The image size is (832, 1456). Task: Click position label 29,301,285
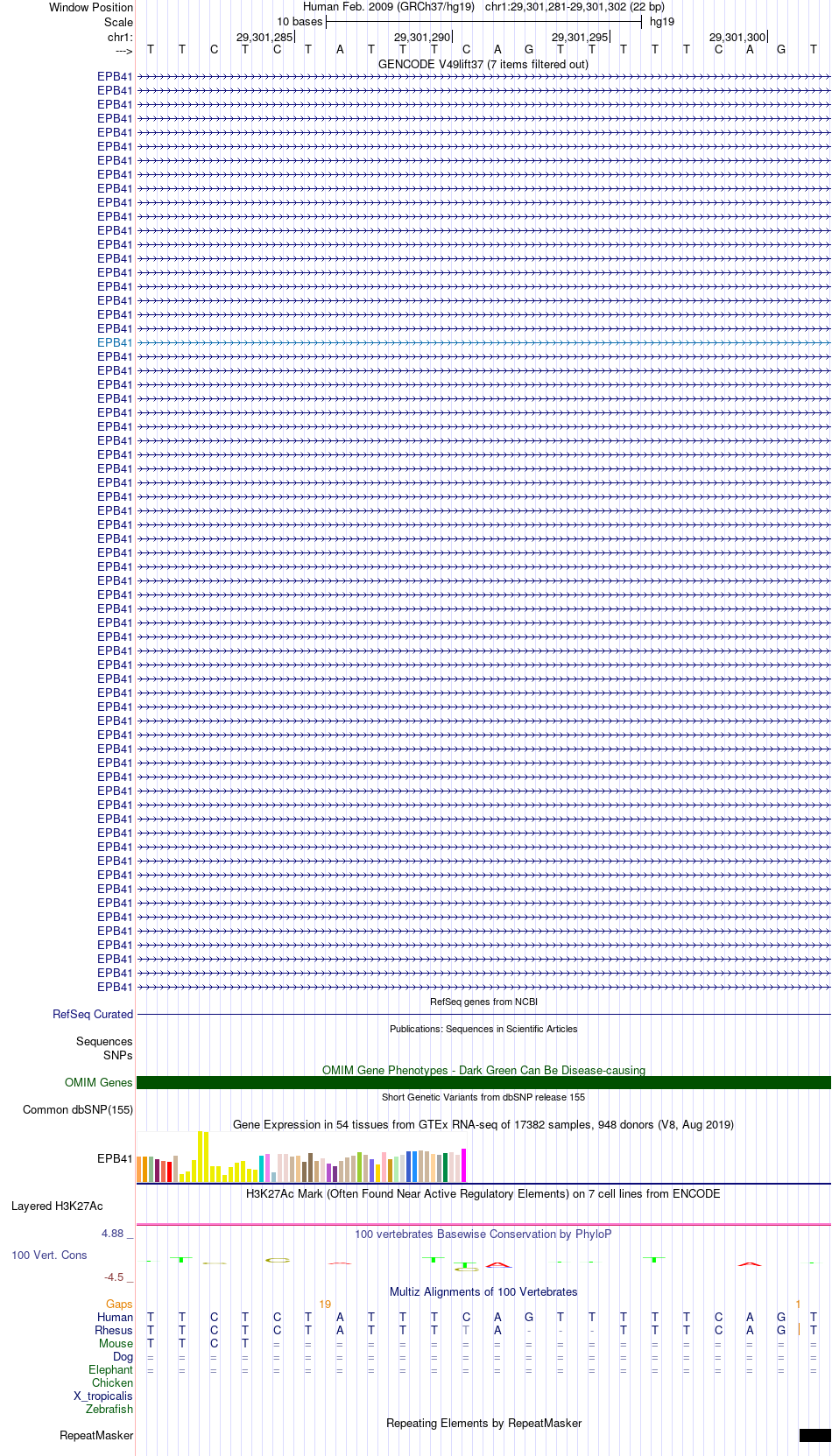point(264,37)
